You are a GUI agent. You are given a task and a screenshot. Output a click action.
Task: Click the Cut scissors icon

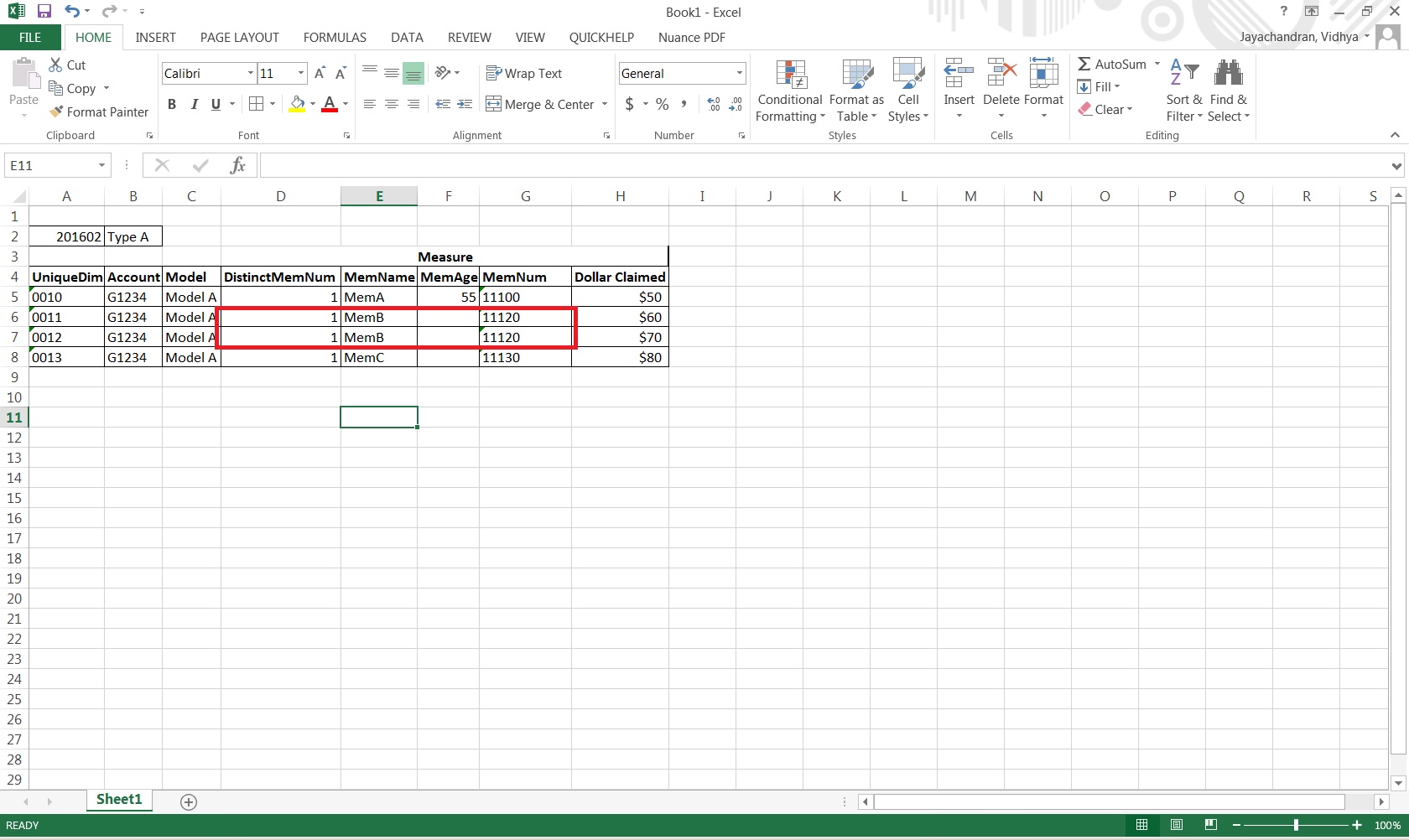(56, 65)
